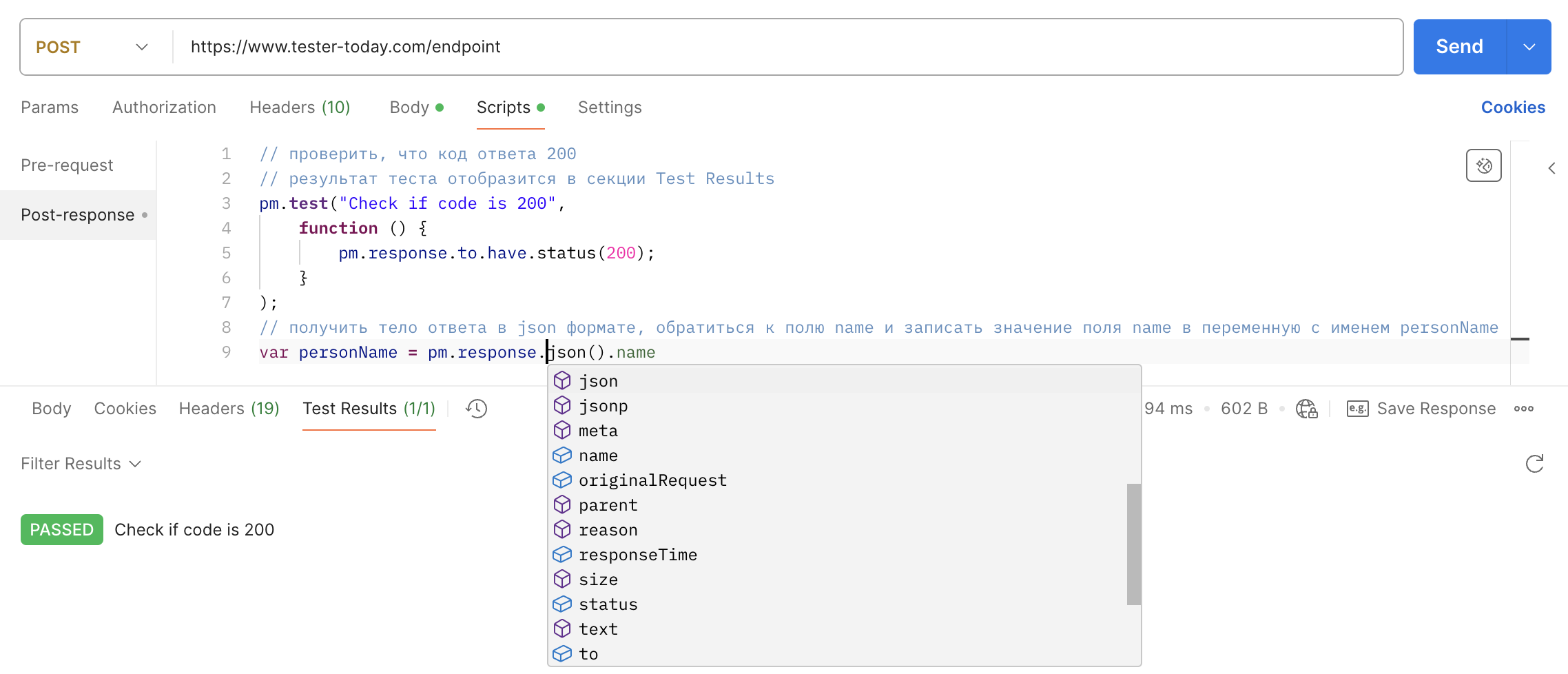Click the autocomplete list scrollbar
This screenshot has width=1568, height=674.
[1133, 544]
